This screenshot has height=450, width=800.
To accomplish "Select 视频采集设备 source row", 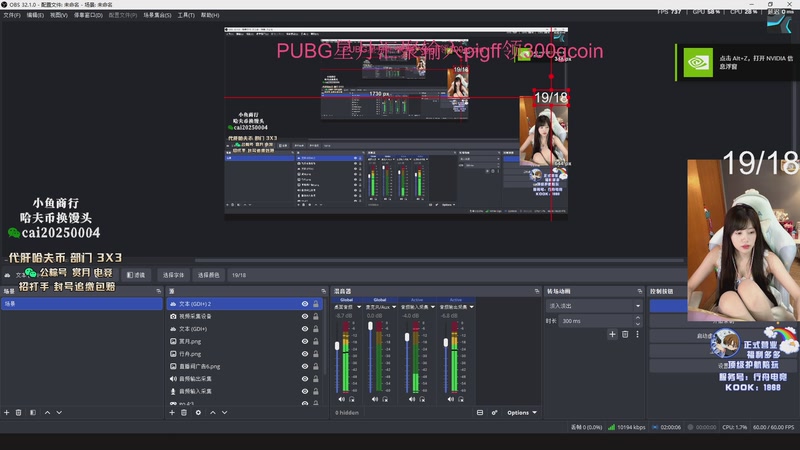I will click(245, 316).
